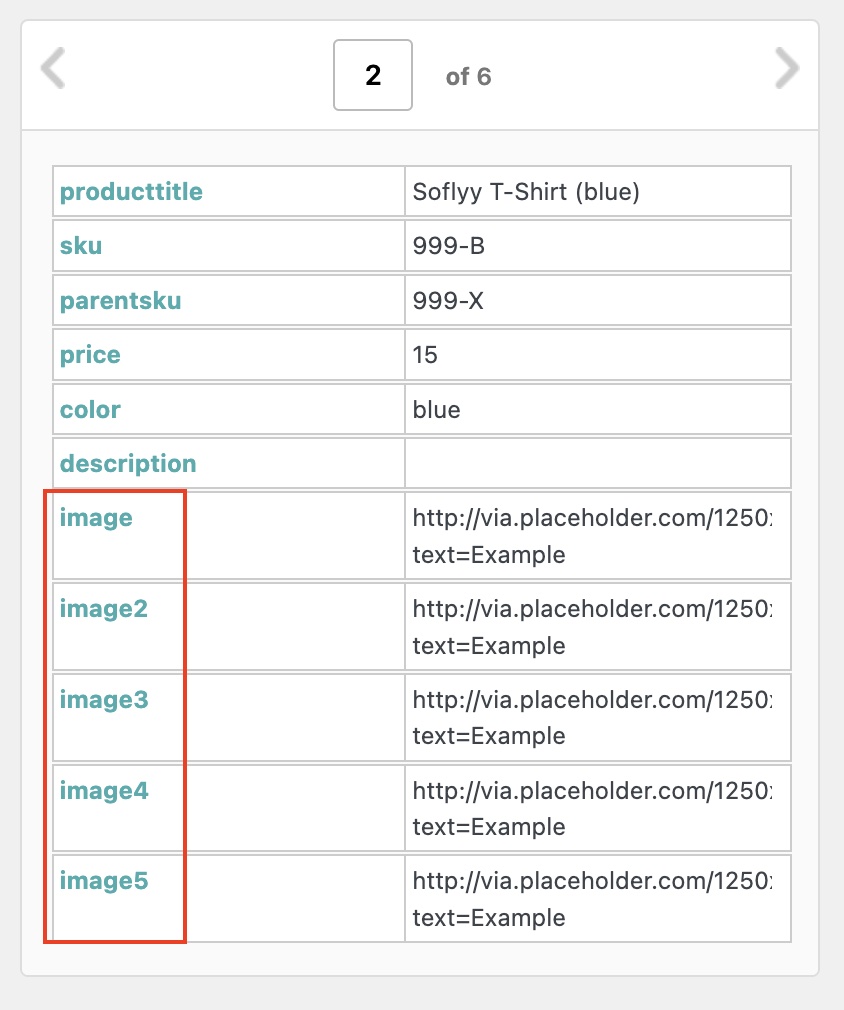Click the next page arrow
Screen dimensions: 844x1010
pos(787,69)
